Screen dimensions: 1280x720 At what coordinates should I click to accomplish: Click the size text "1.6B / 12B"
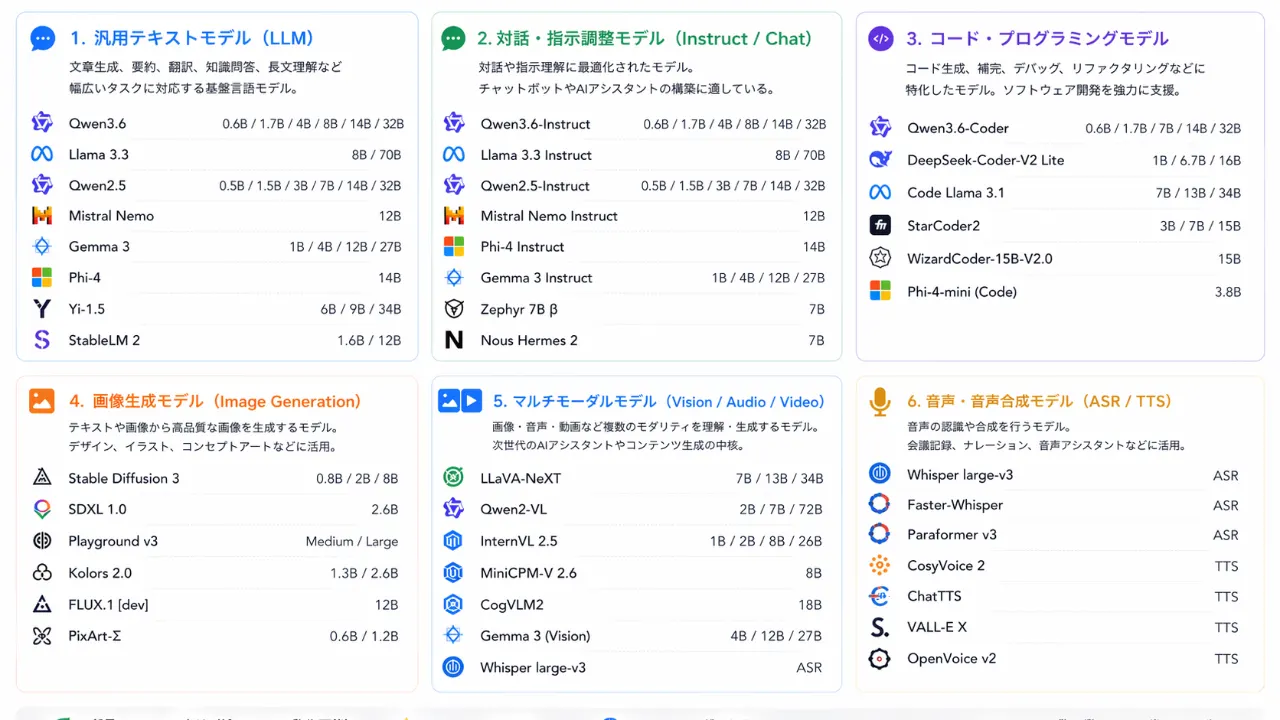[369, 340]
